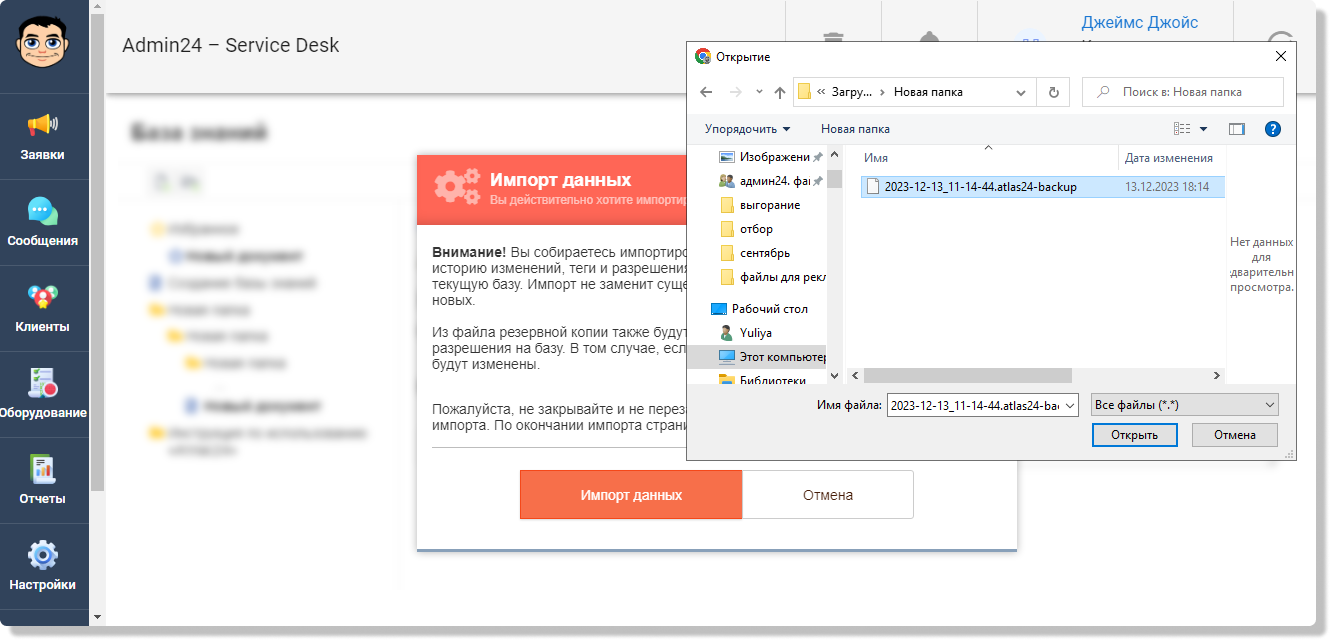Go back in file dialog
Screen dimensions: 1330x640
tap(706, 92)
